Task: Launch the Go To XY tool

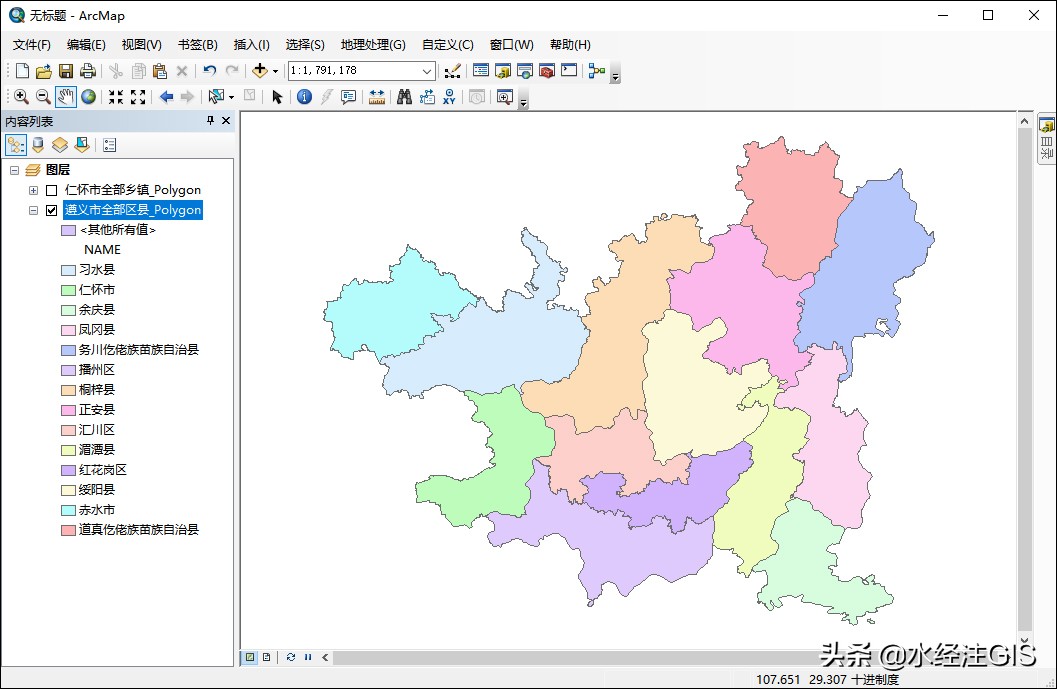Action: 449,96
